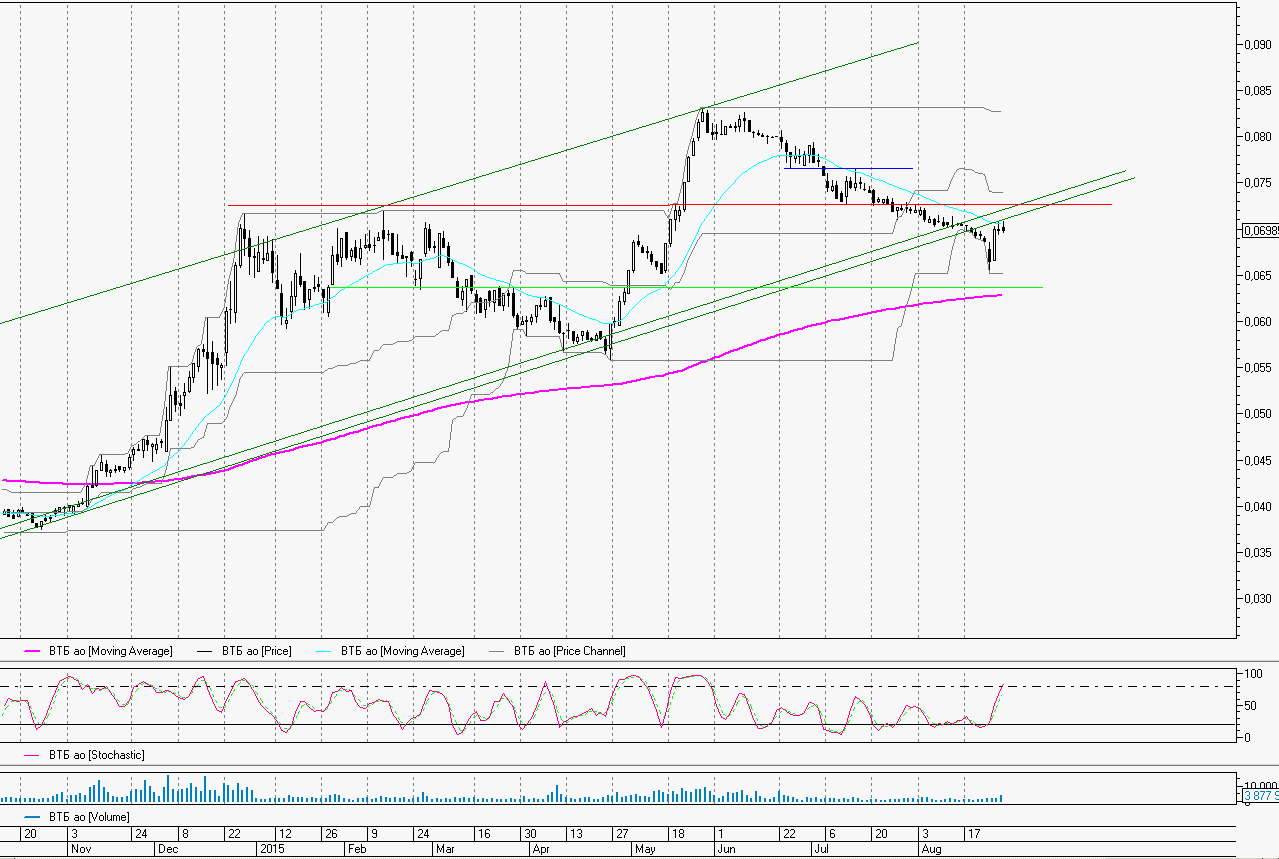
Task: Select the ВТБ ао [Price Channel] legend label
Action: [x=569, y=652]
